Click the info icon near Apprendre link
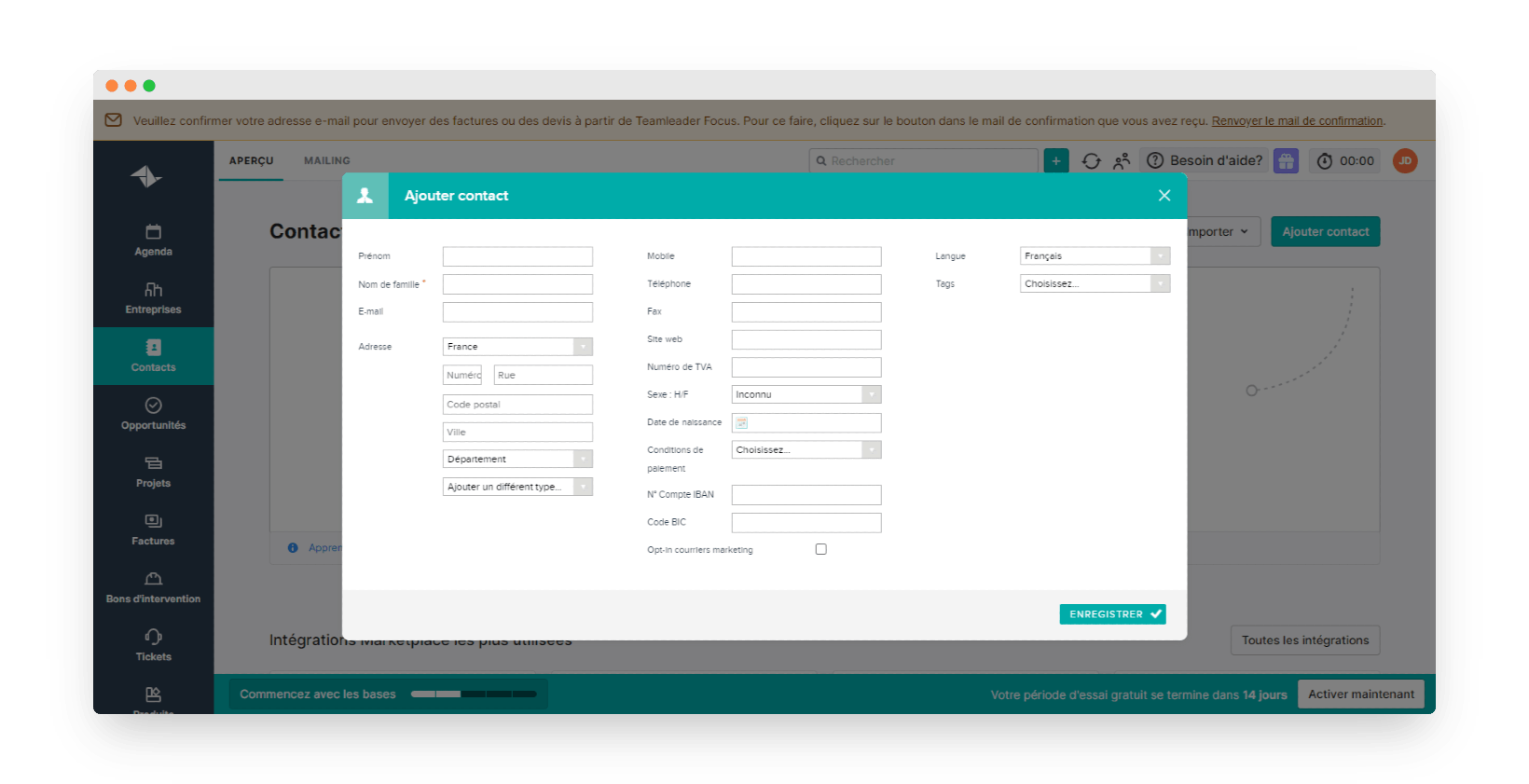The width and height of the screenshot is (1529, 784). (293, 548)
